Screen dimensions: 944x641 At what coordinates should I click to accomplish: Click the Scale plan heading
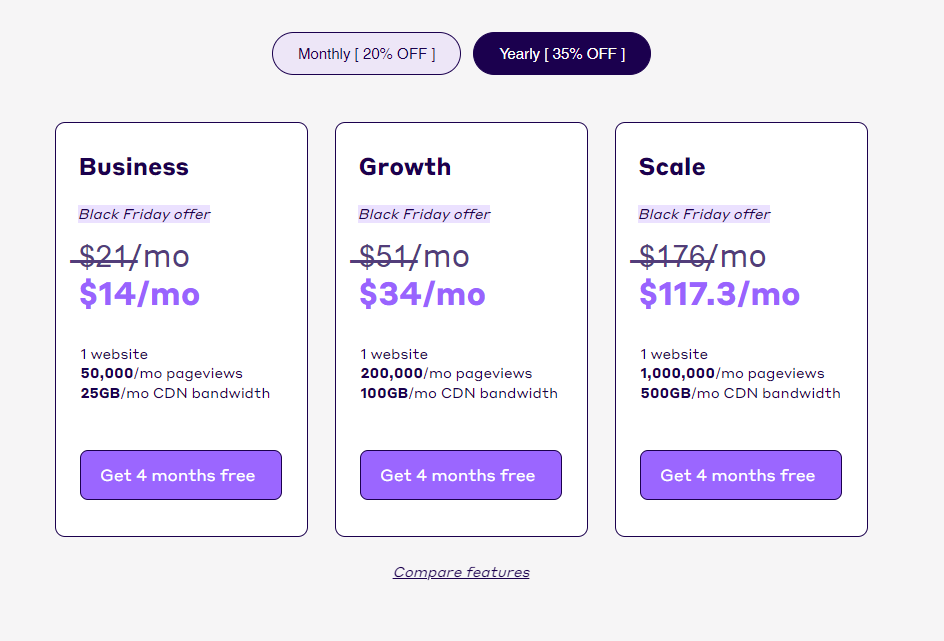(x=672, y=167)
